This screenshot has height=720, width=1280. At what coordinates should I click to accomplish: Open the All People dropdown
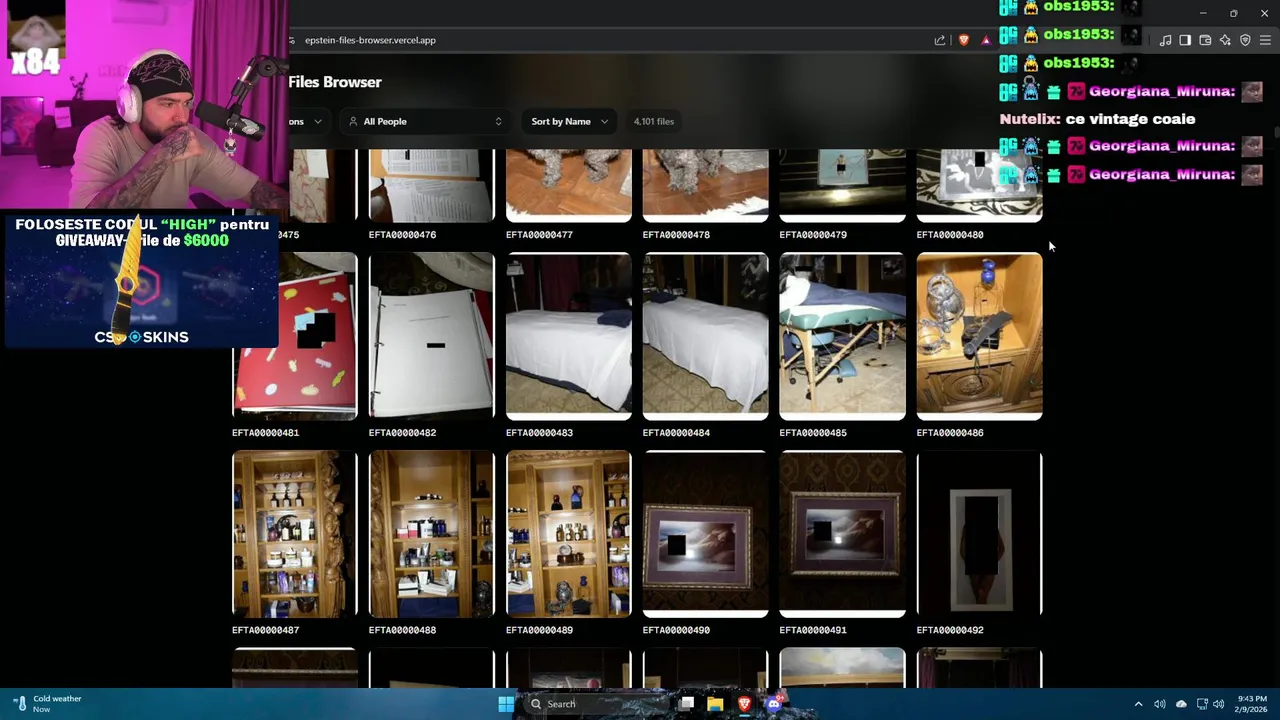tap(424, 121)
